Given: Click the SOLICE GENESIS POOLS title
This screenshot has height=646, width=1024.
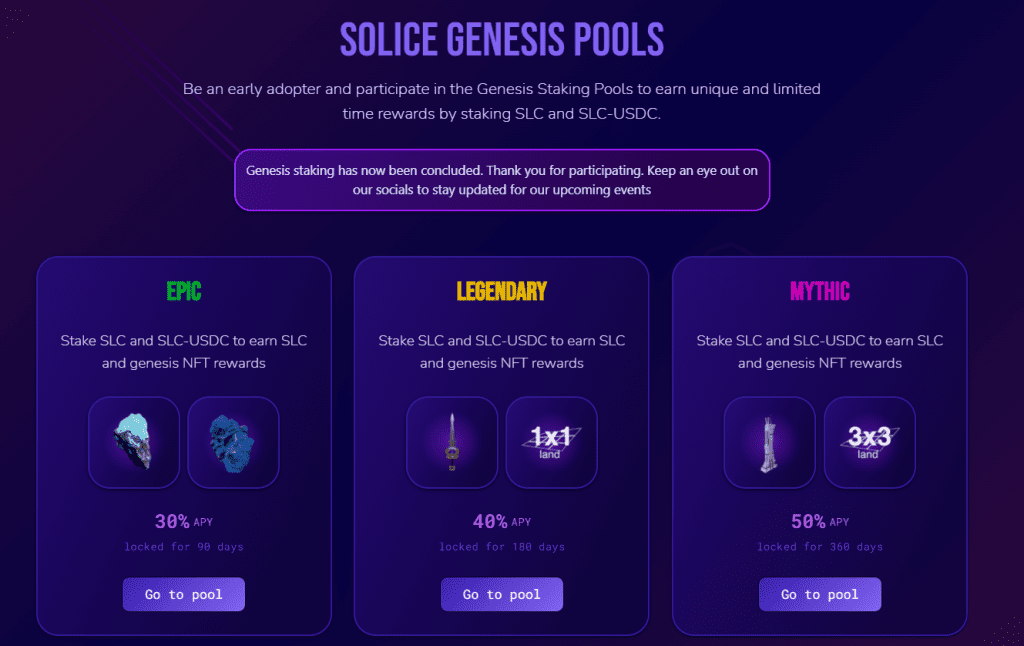Looking at the screenshot, I should pyautogui.click(x=501, y=39).
